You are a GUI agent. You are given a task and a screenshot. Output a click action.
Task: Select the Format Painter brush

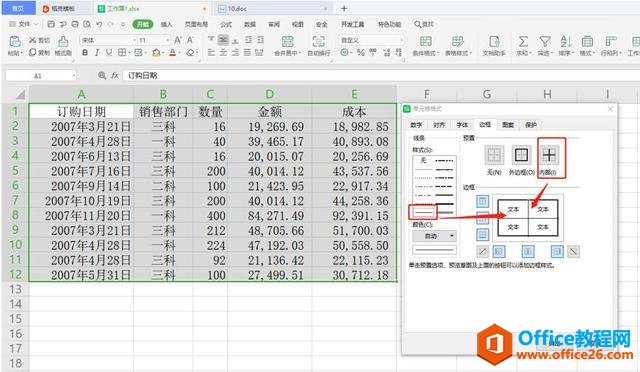(63, 42)
